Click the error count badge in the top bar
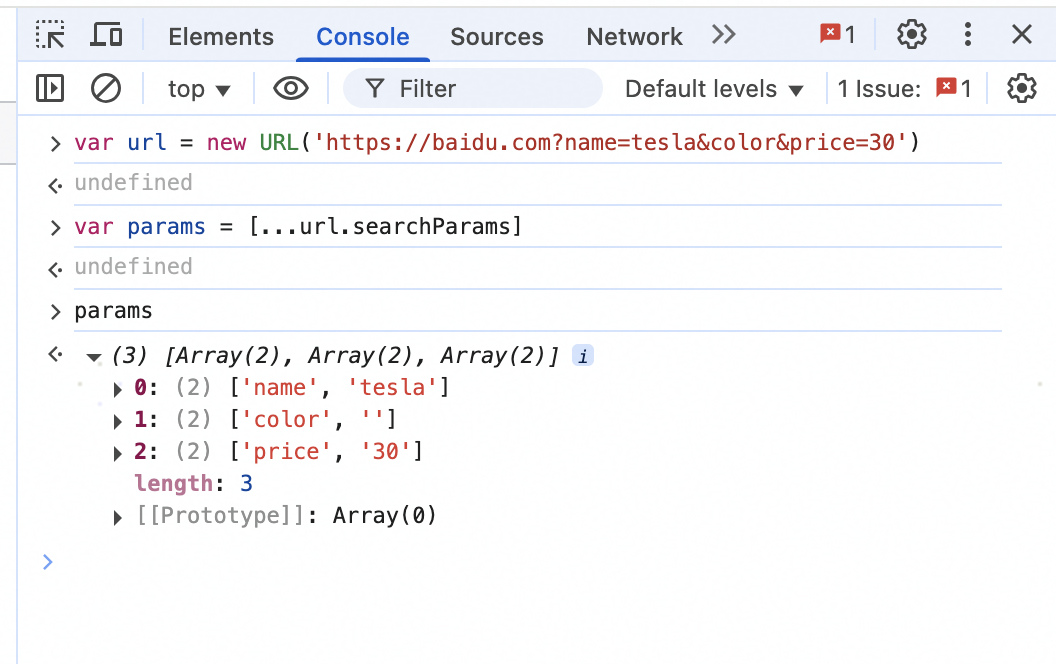This screenshot has height=664, width=1056. [x=837, y=34]
